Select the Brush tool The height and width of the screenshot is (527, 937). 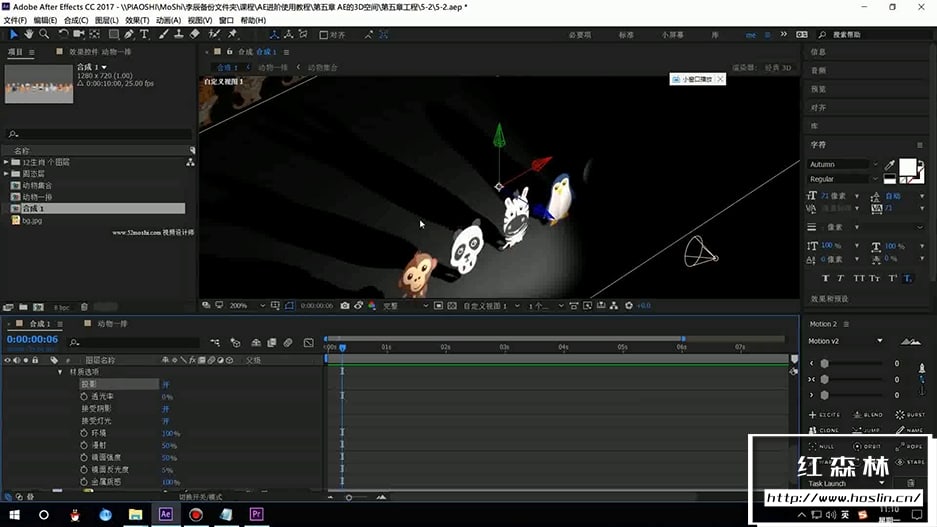click(164, 35)
